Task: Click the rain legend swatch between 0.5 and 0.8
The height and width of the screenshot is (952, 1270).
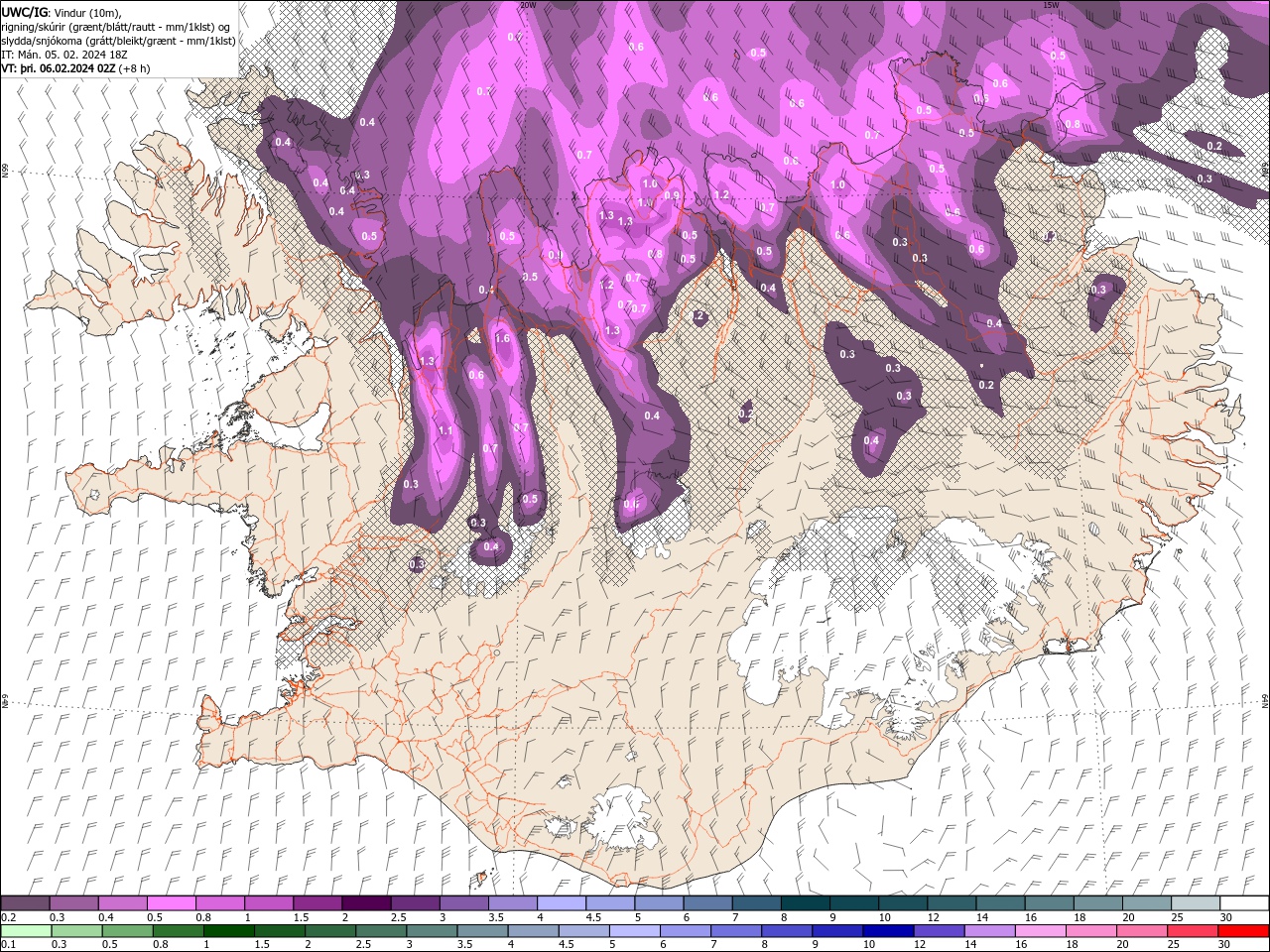Action: pyautogui.click(x=127, y=931)
